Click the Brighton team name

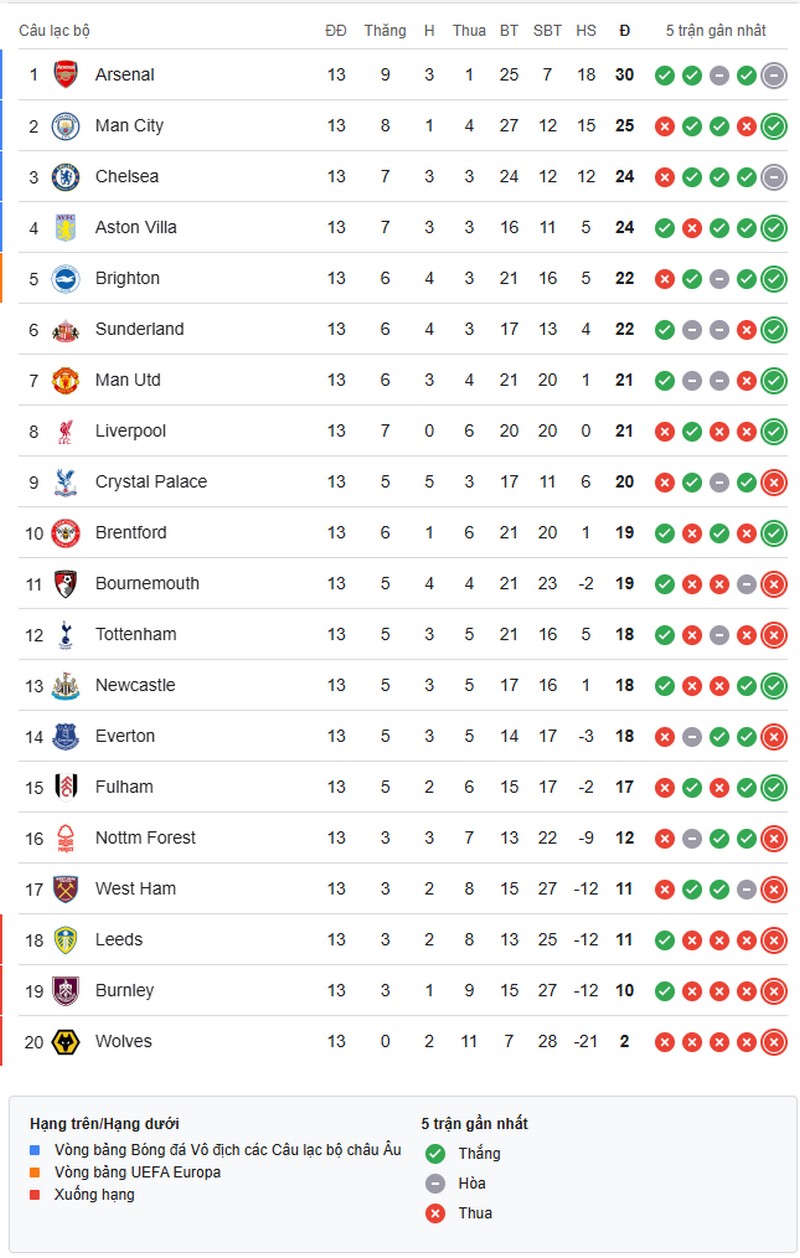(127, 279)
